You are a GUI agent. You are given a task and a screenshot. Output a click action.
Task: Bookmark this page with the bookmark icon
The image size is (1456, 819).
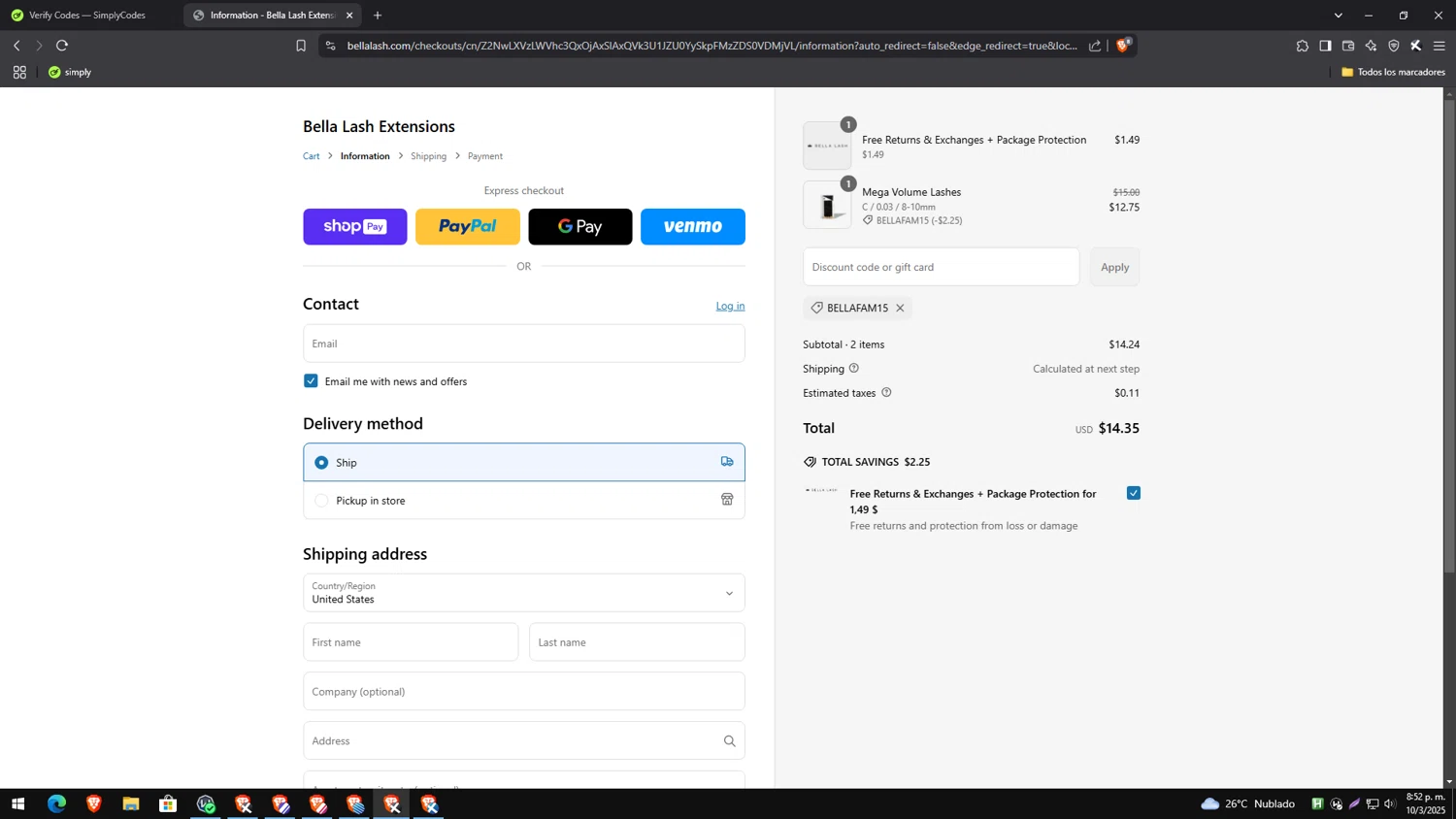(301, 46)
